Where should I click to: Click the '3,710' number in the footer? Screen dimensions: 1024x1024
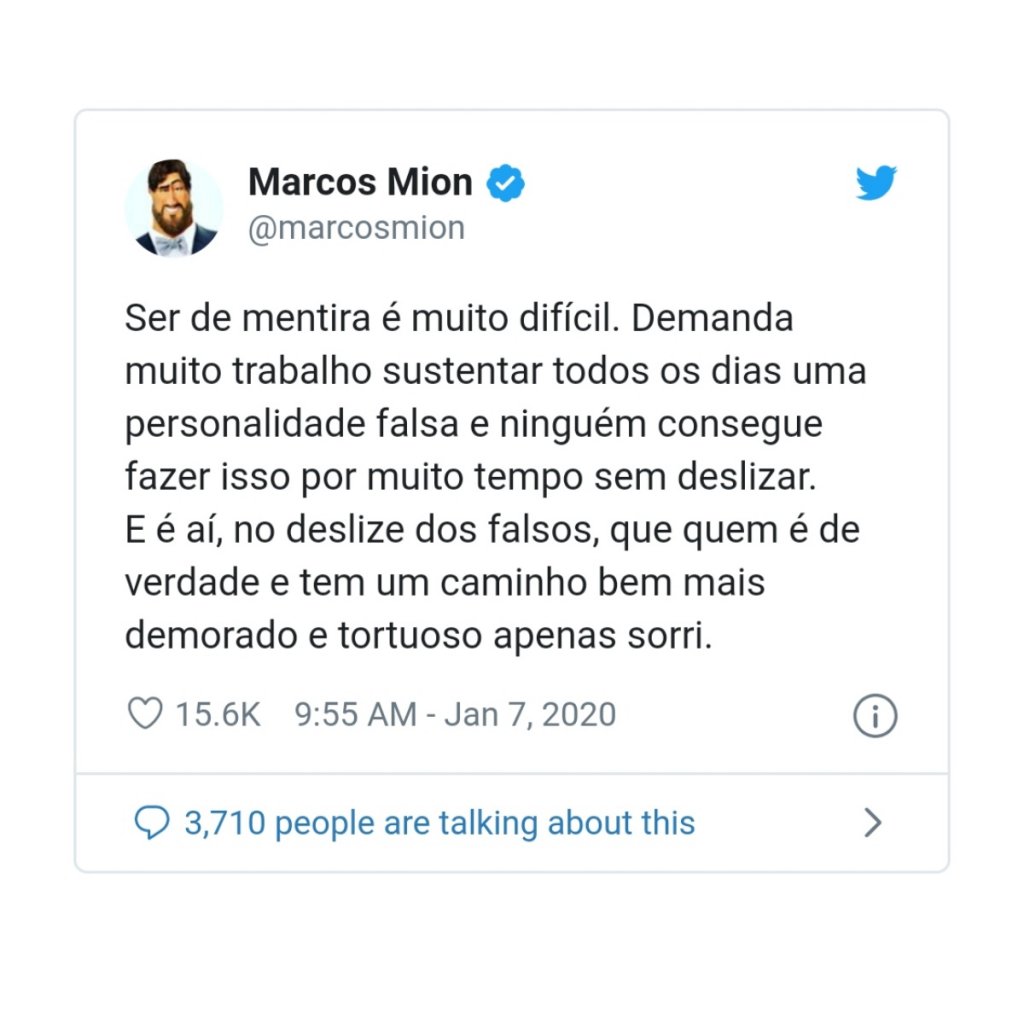225,823
